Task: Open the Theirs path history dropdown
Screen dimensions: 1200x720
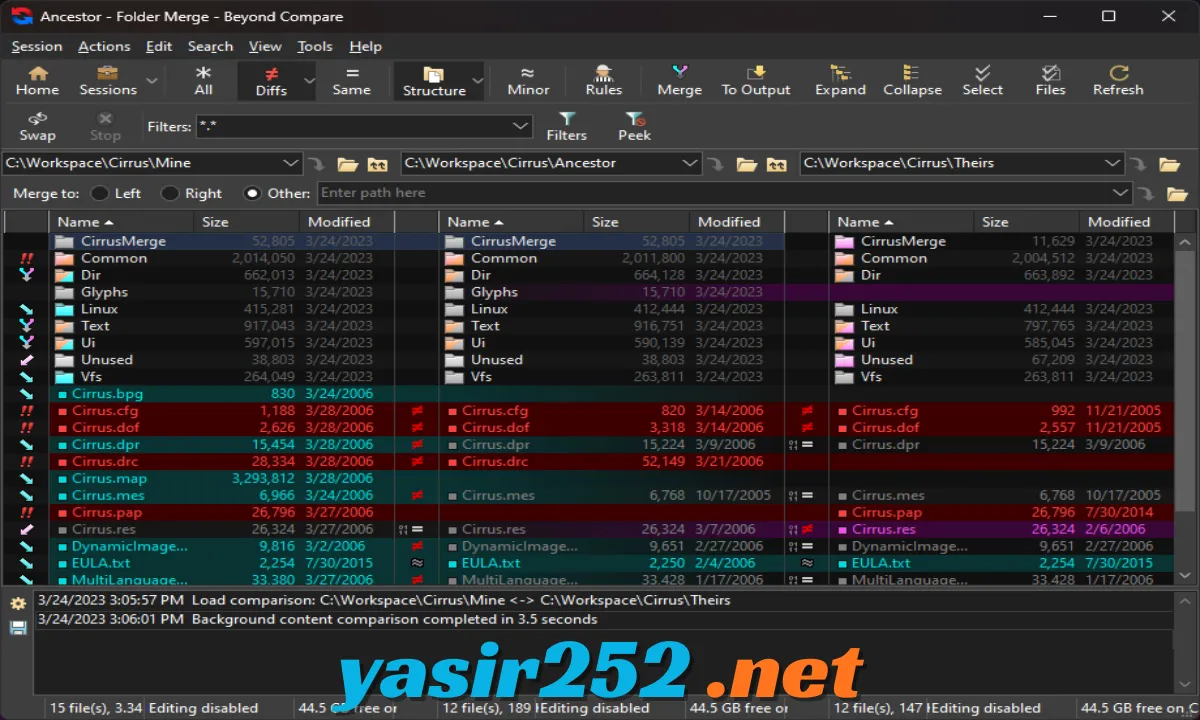Action: [1113, 163]
